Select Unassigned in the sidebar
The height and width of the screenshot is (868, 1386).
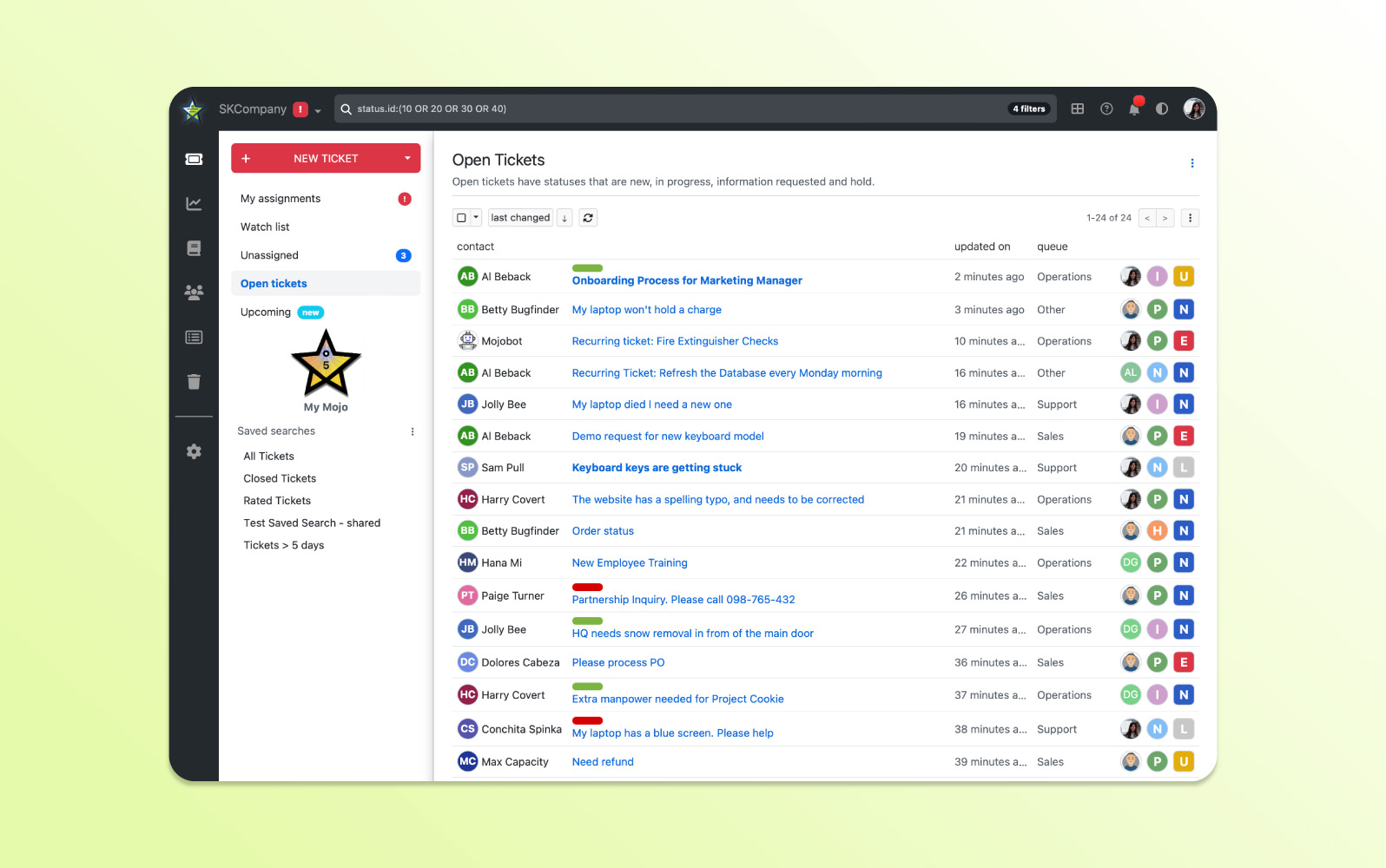[x=326, y=255]
